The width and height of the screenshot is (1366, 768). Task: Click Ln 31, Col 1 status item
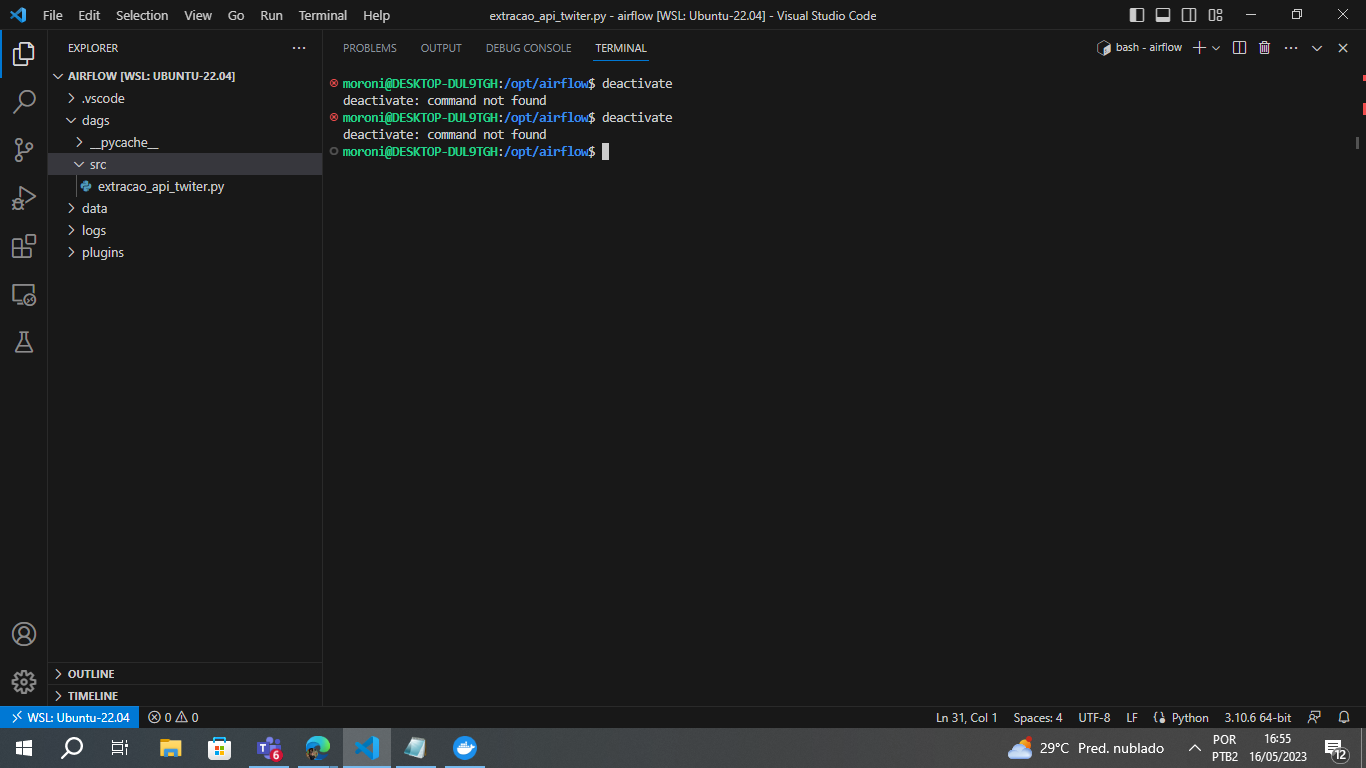point(967,717)
